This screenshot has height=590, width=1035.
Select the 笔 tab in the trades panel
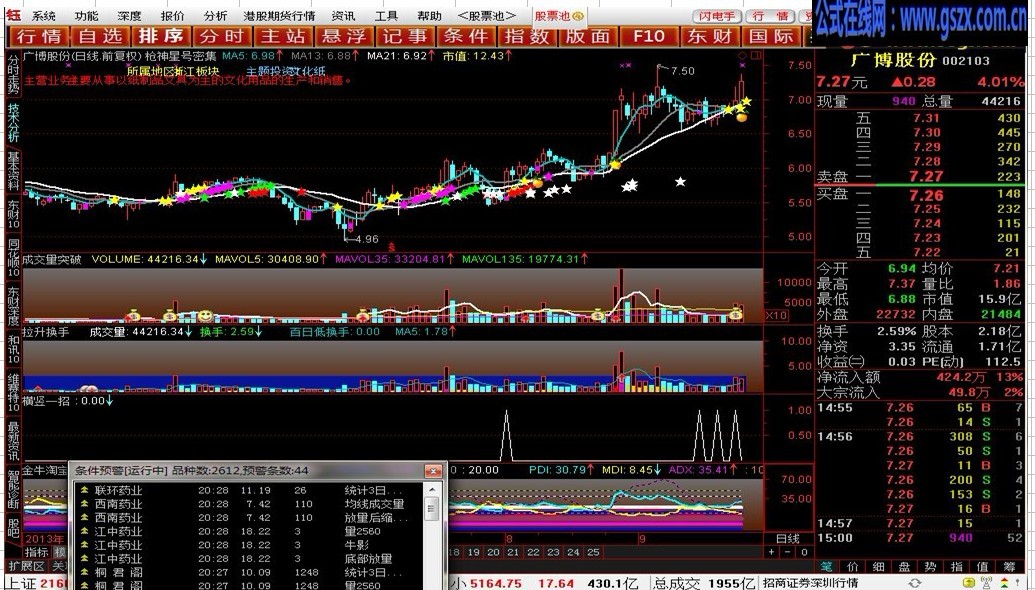[x=828, y=566]
